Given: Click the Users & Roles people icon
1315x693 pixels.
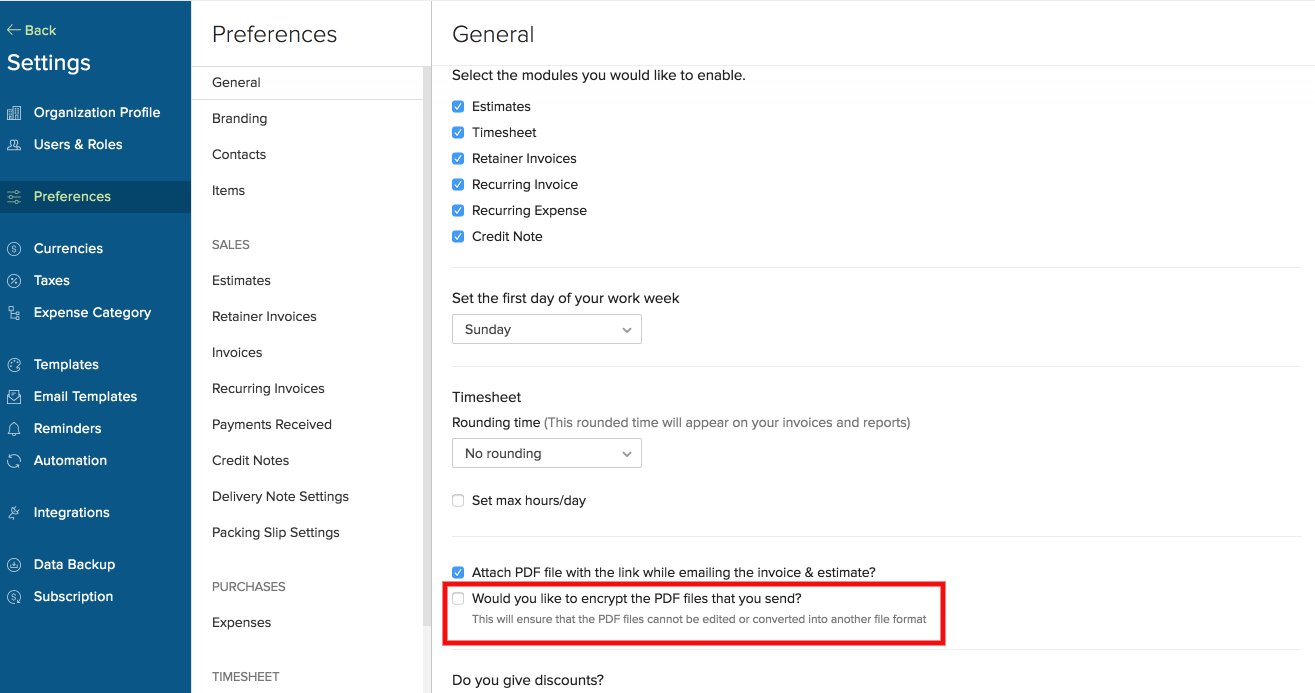Looking at the screenshot, I should [x=14, y=145].
